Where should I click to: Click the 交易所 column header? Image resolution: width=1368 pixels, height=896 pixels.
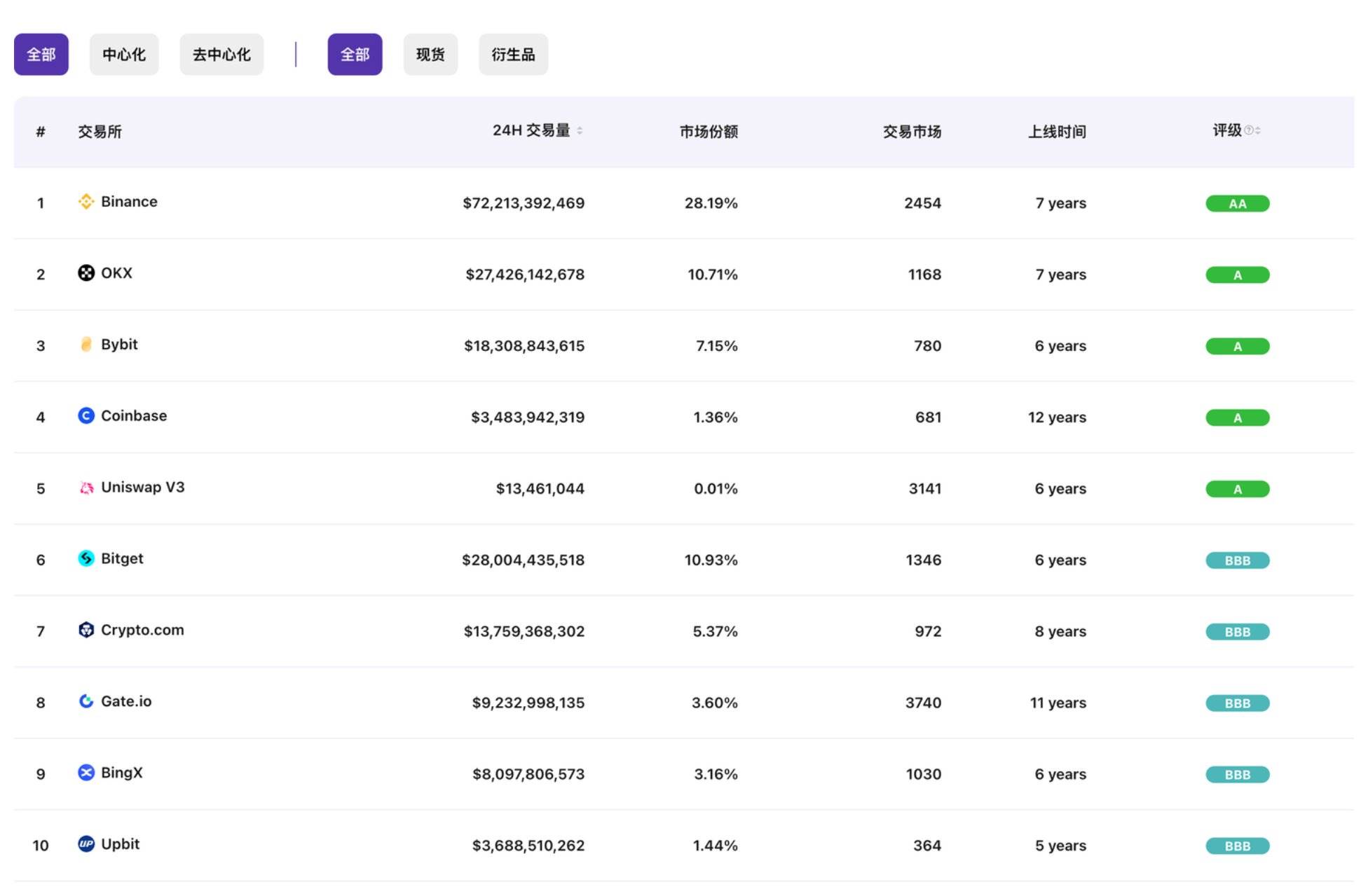coord(100,132)
